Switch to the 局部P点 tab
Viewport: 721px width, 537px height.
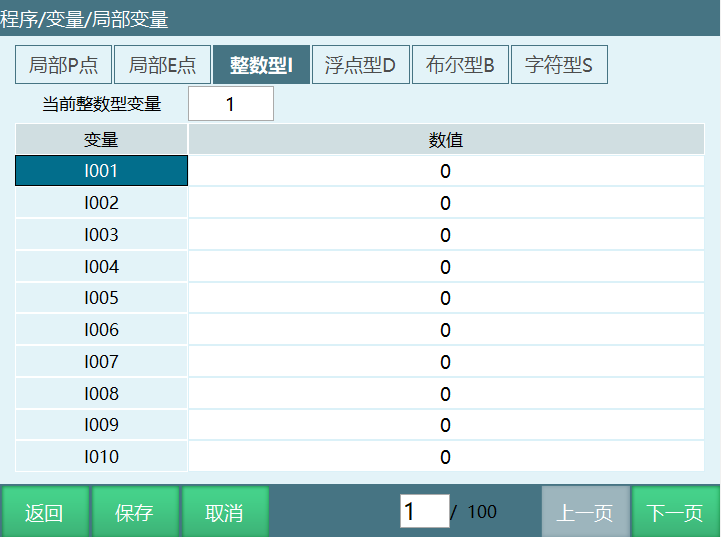[62, 66]
